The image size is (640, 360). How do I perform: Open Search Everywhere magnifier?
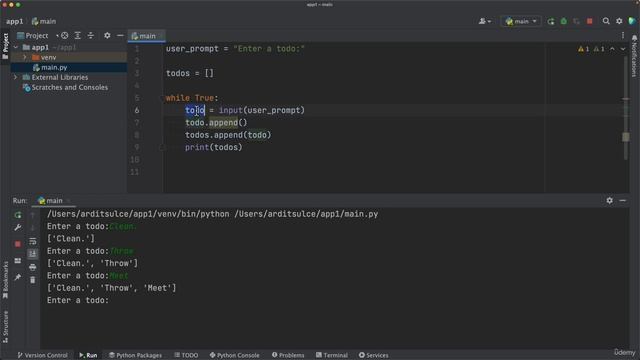pyautogui.click(x=606, y=21)
